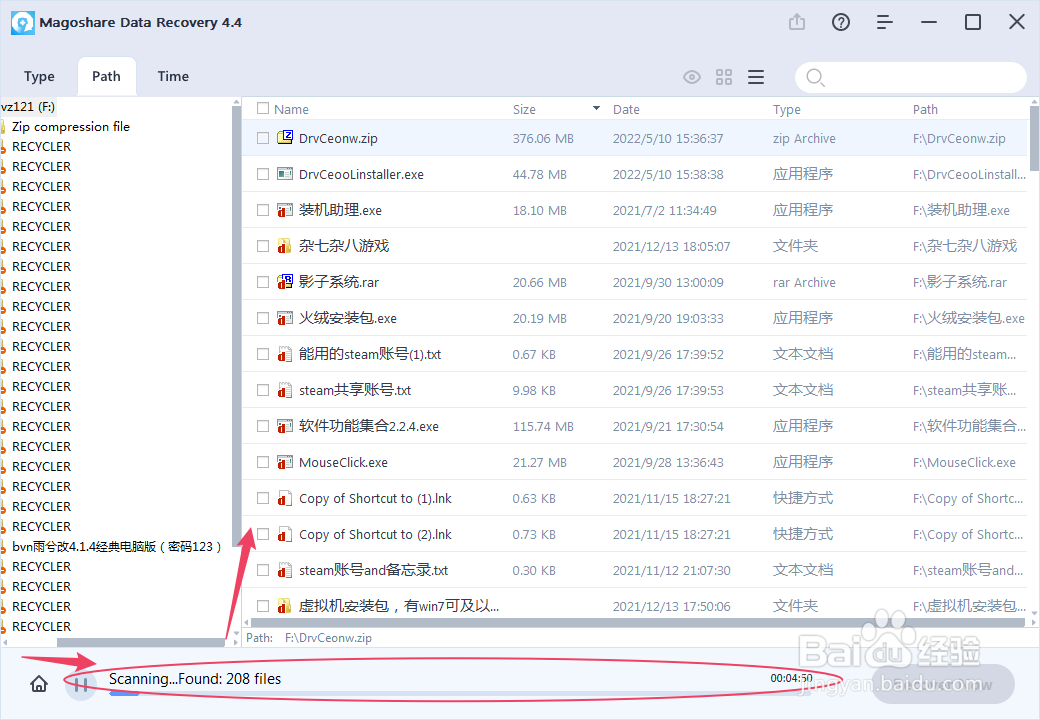Click the steam共享账号.txt file icon

pyautogui.click(x=285, y=390)
